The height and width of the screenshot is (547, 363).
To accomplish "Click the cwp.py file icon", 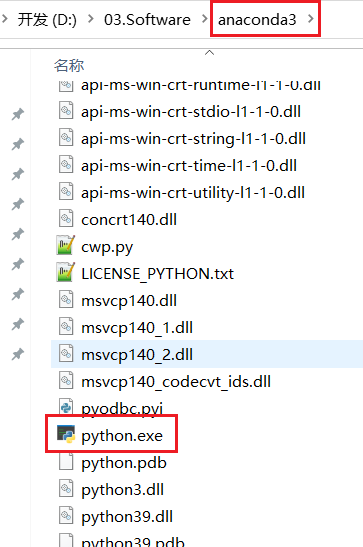I will coord(66,245).
